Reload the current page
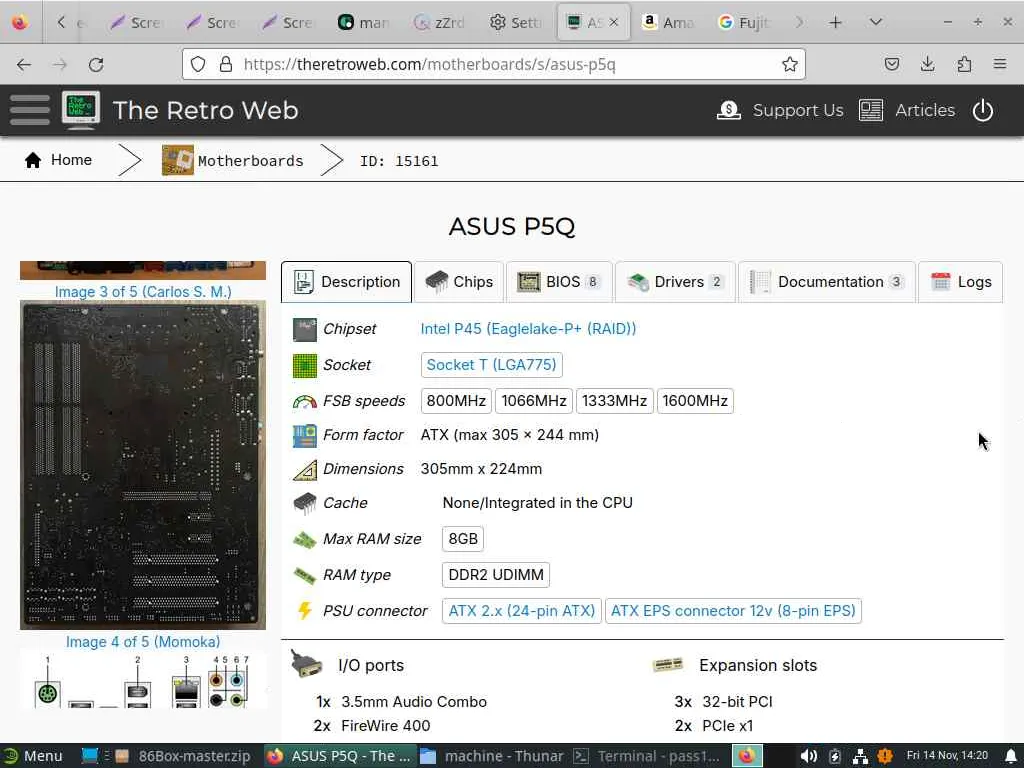Image resolution: width=1024 pixels, height=768 pixels. pyautogui.click(x=96, y=64)
